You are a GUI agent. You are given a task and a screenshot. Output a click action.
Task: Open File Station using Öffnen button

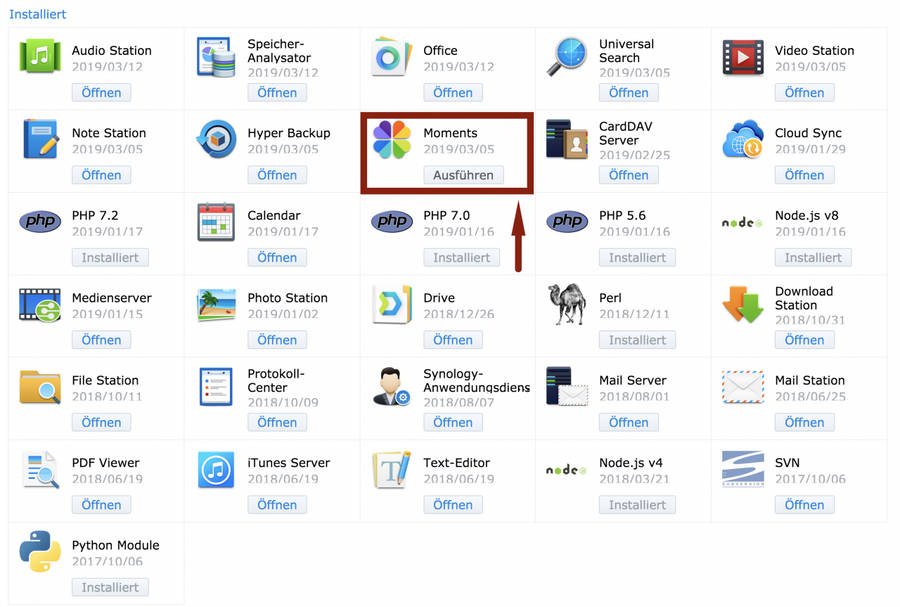(x=101, y=422)
